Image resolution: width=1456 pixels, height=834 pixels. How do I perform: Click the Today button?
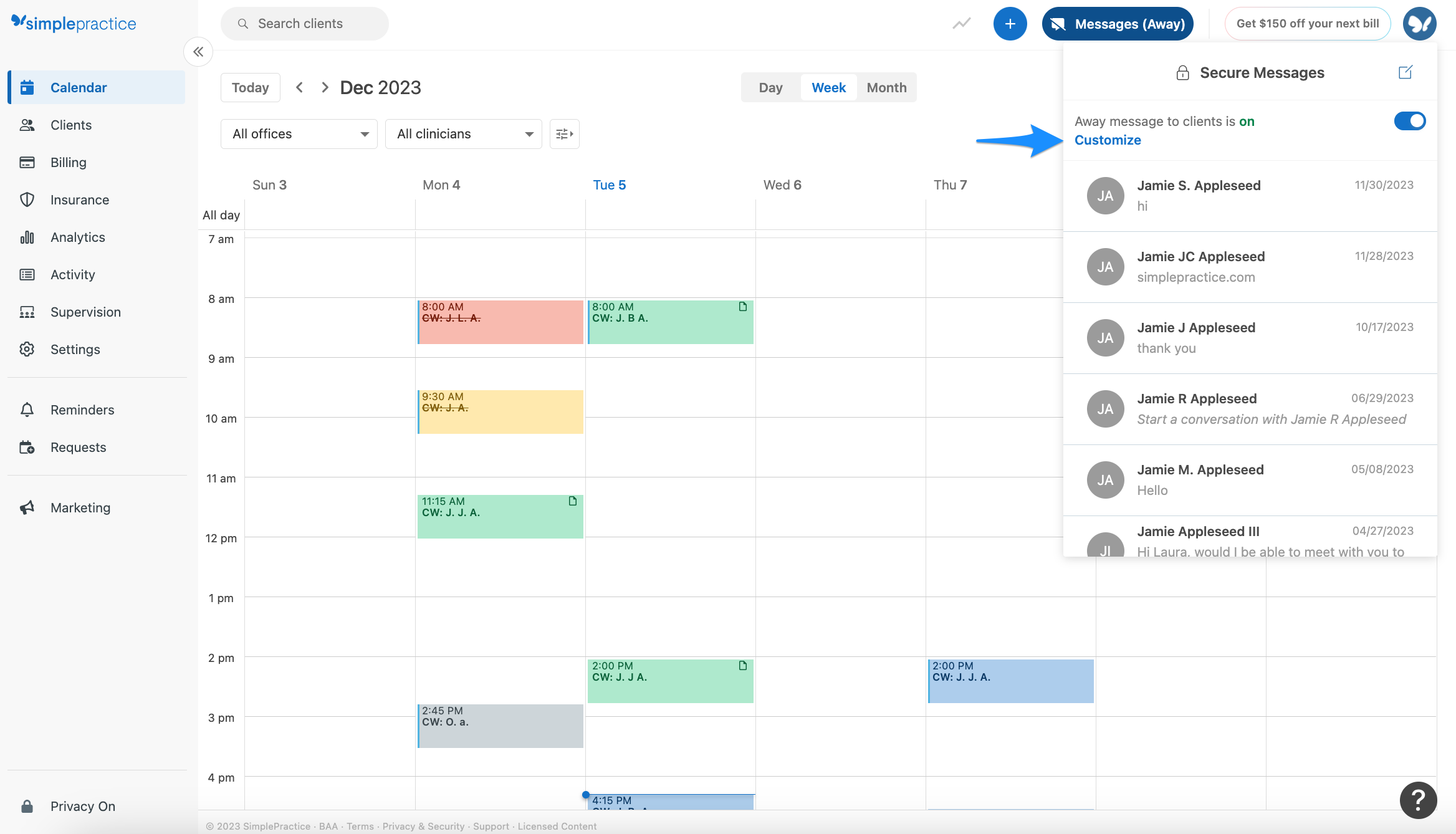pyautogui.click(x=250, y=87)
